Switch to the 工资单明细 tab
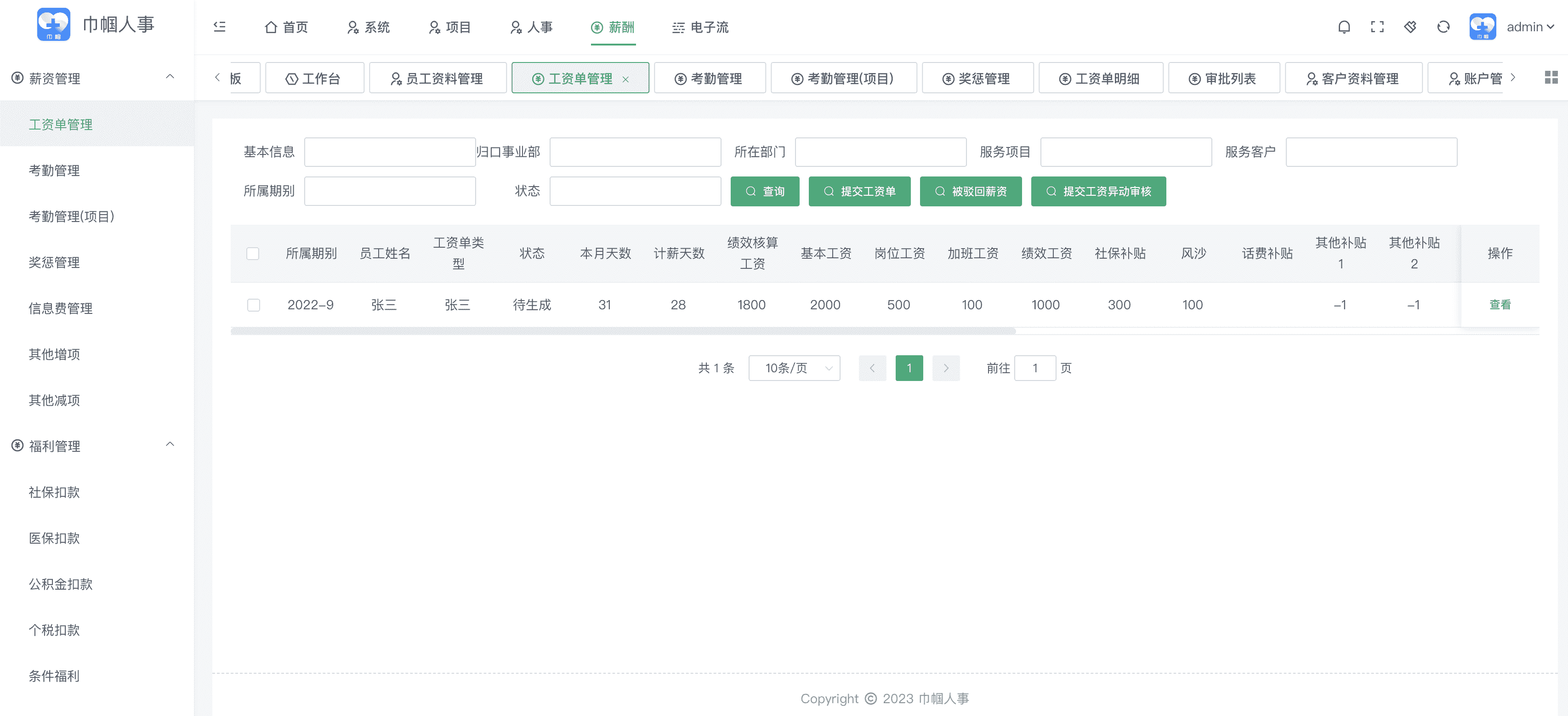Screen dimensions: 1568x716 pos(1101,78)
